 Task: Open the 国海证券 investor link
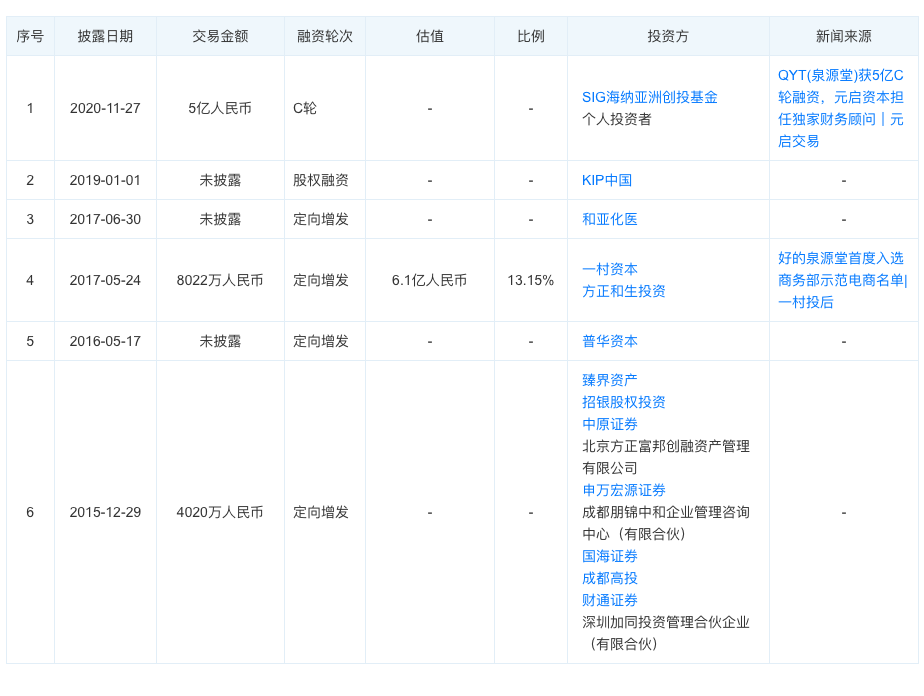tap(609, 556)
